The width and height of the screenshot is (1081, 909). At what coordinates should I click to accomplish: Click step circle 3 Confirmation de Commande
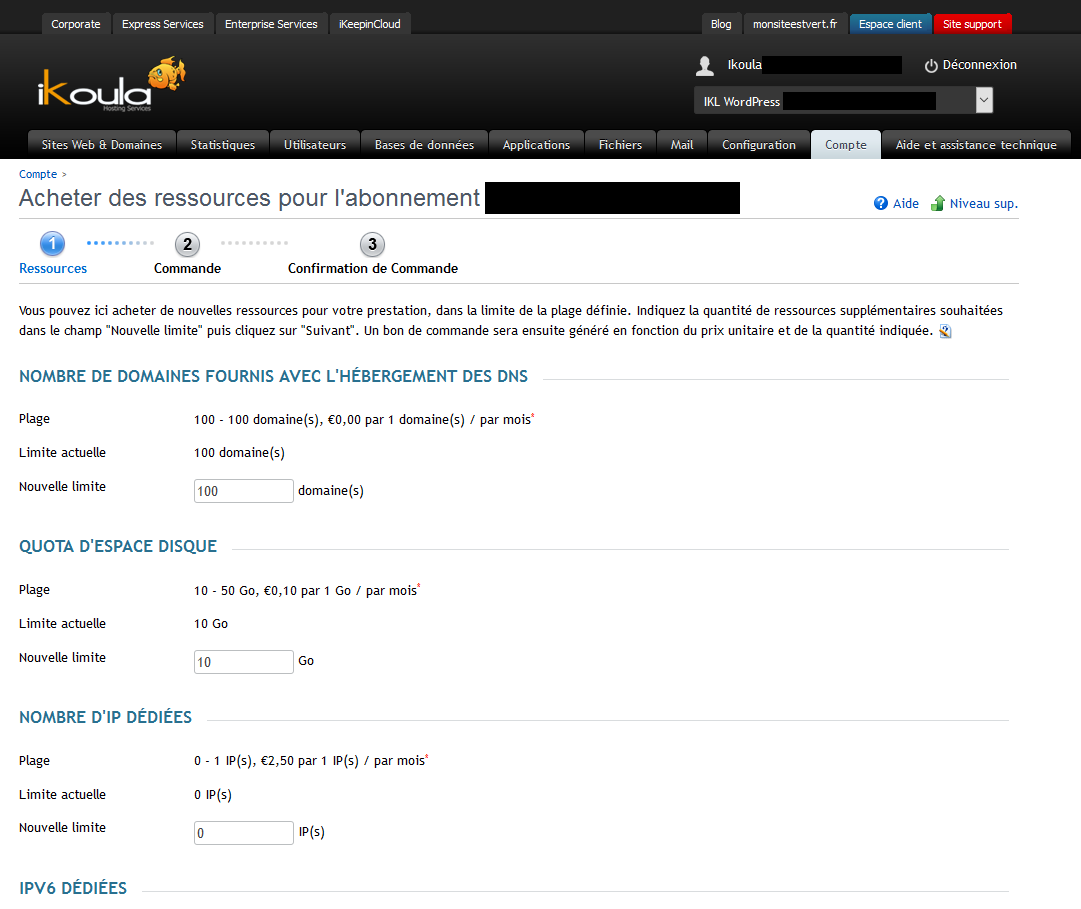pyautogui.click(x=372, y=243)
